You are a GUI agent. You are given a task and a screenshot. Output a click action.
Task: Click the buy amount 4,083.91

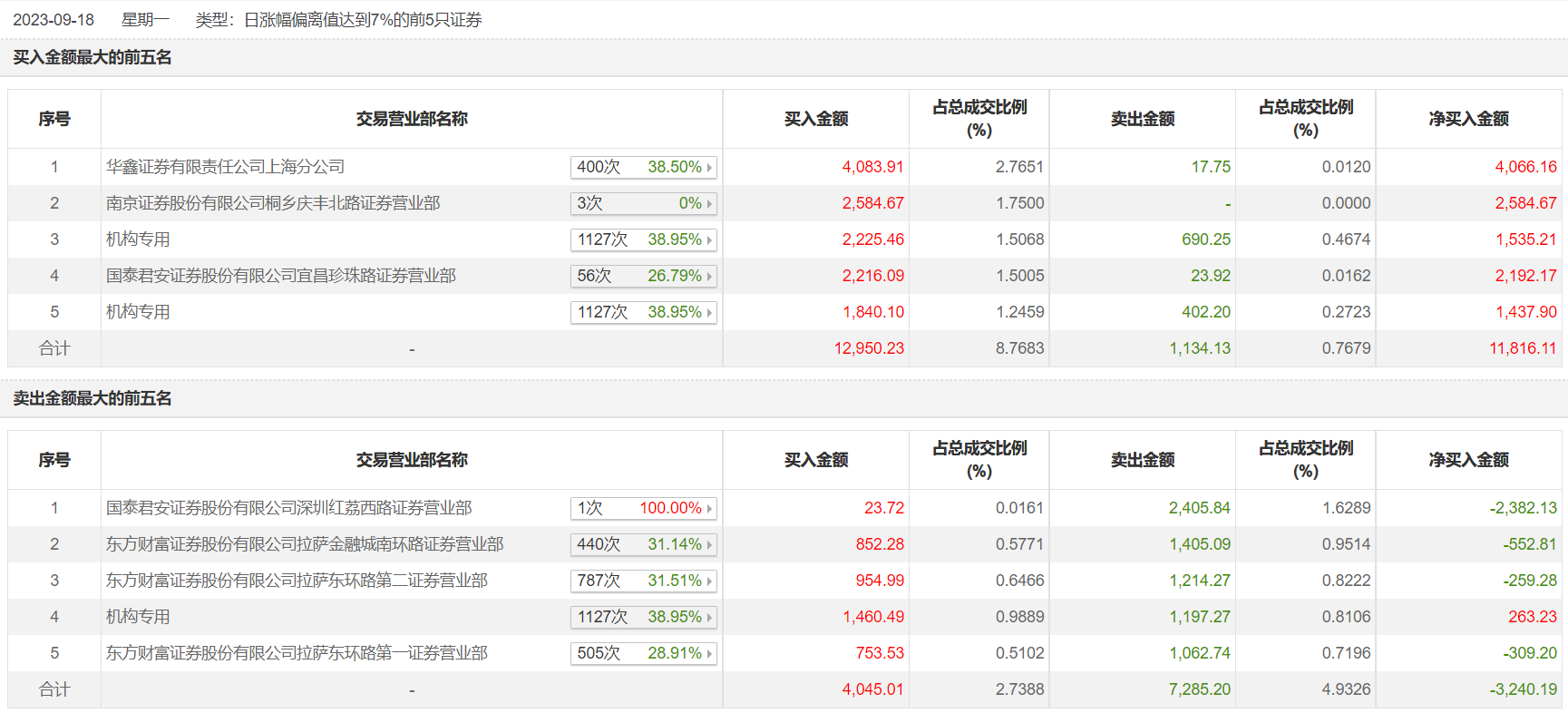[872, 167]
